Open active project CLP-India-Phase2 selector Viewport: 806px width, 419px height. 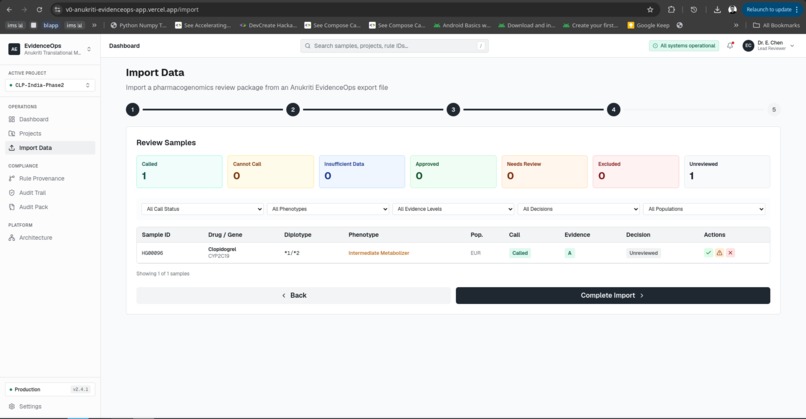[50, 85]
